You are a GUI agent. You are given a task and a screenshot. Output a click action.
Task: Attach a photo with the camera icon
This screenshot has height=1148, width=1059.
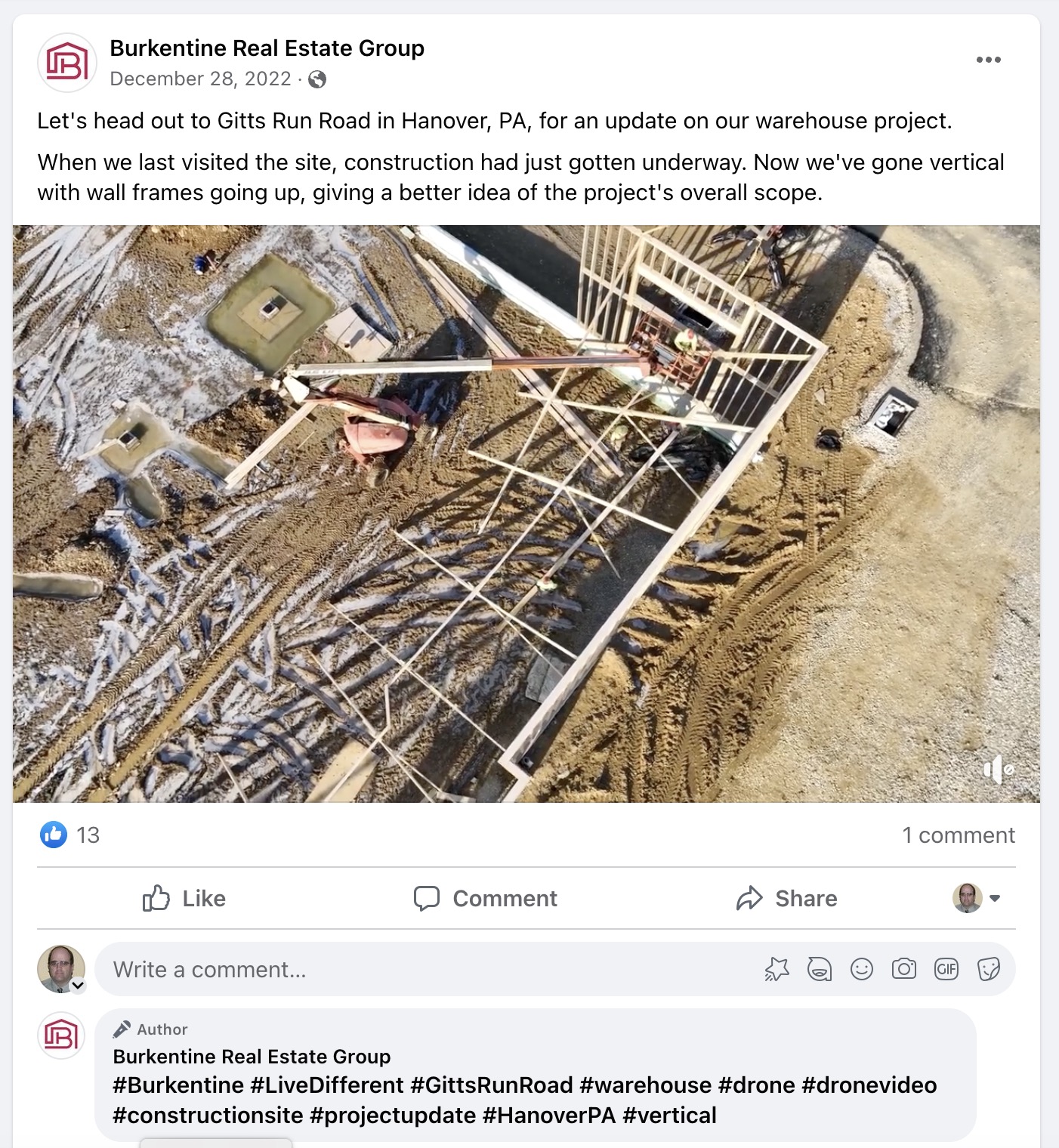coord(904,969)
